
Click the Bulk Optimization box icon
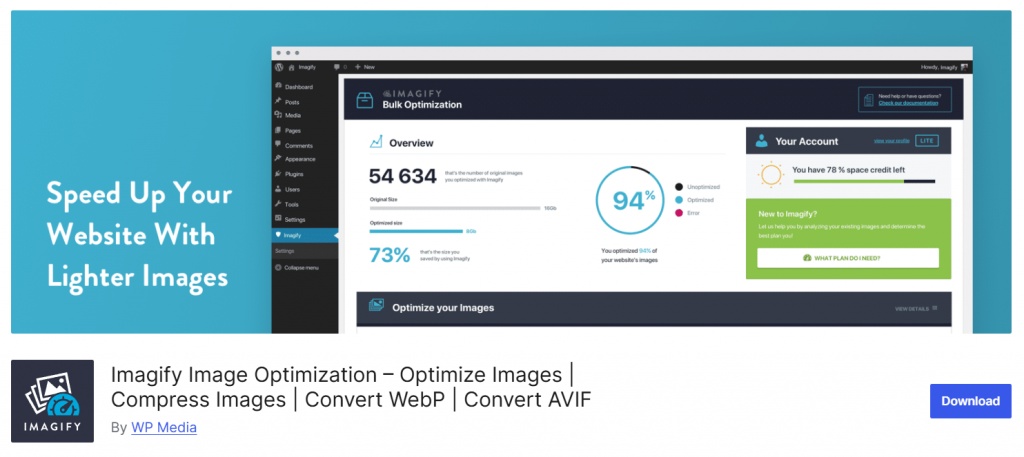tap(364, 100)
